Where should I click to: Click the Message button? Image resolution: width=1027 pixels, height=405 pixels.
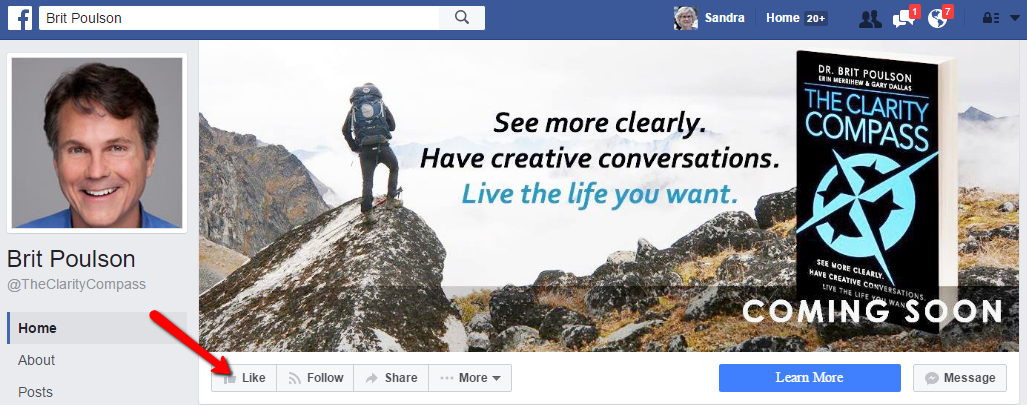(x=960, y=378)
